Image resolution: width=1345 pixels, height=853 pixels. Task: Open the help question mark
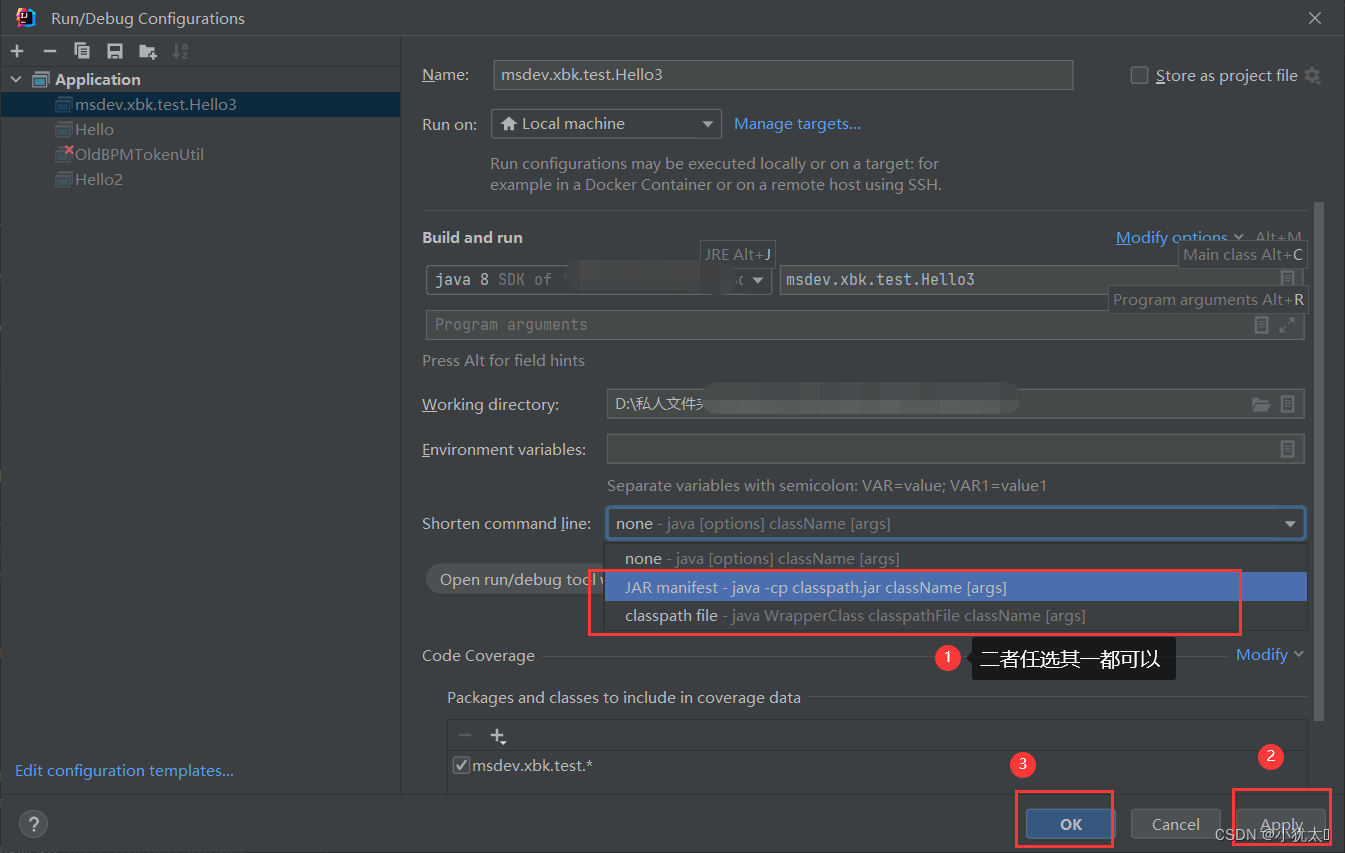point(33,824)
